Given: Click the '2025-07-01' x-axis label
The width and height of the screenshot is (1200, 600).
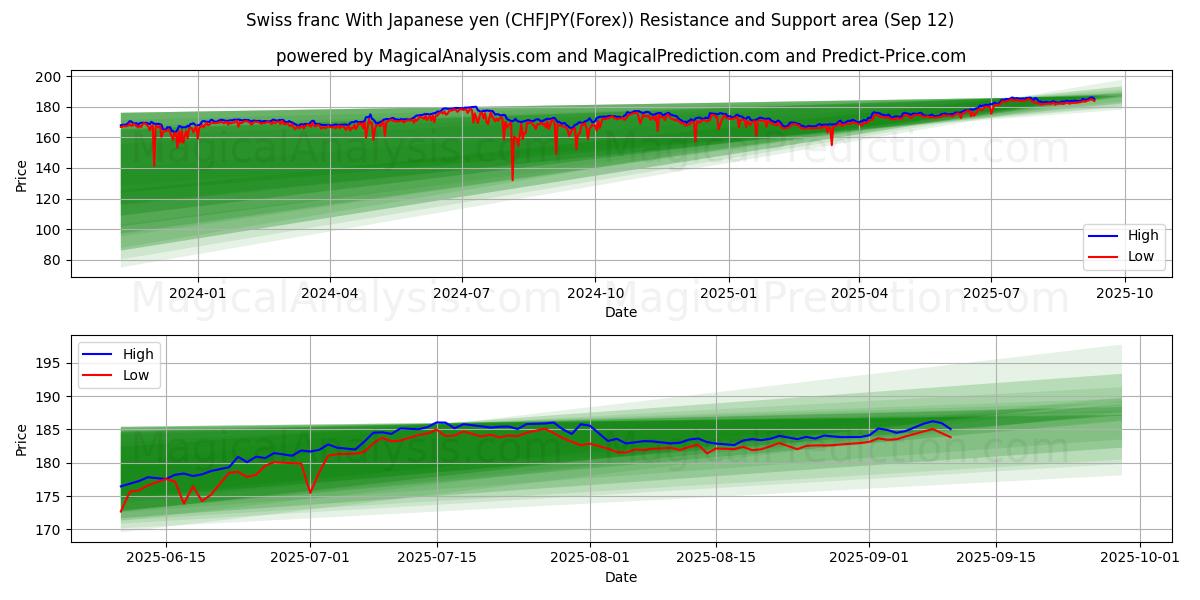Looking at the screenshot, I should 310,559.
